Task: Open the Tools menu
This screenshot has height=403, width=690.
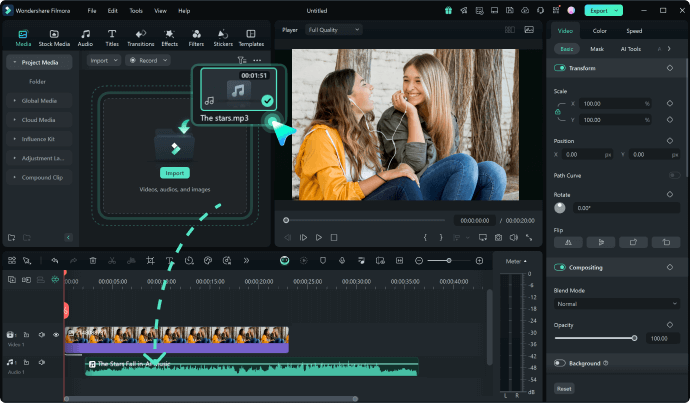Action: (135, 10)
